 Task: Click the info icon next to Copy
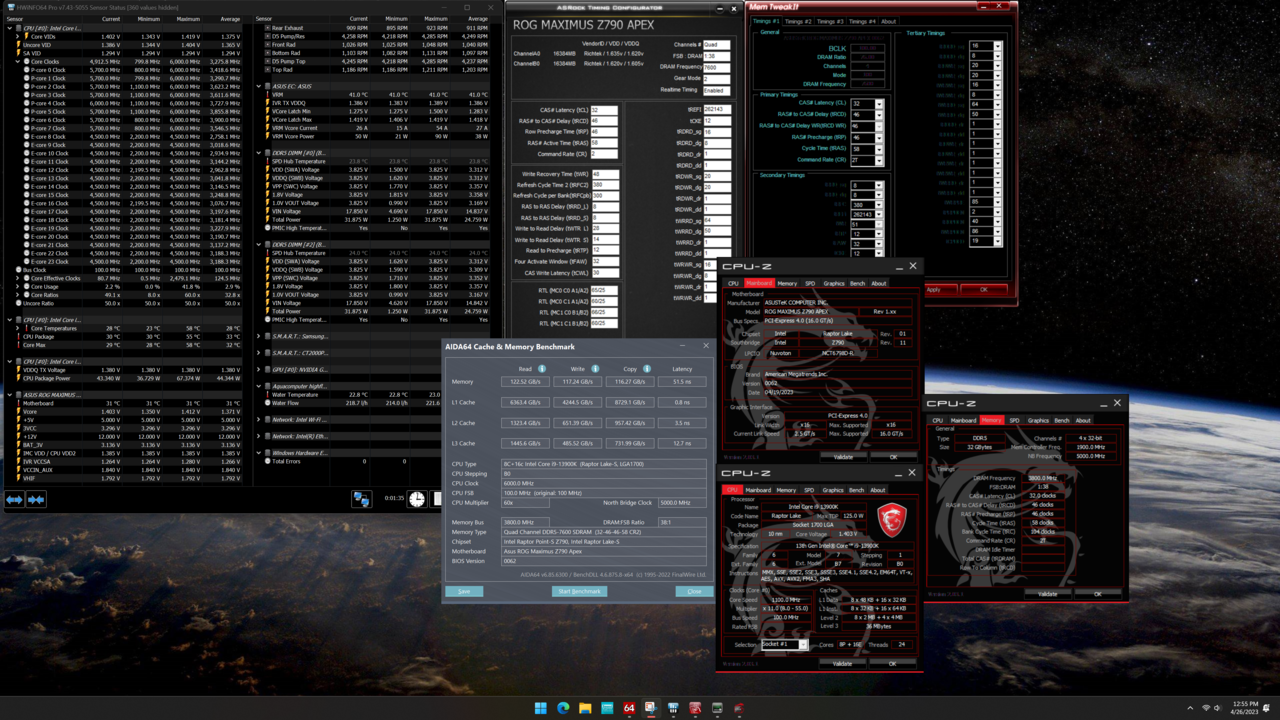click(647, 369)
